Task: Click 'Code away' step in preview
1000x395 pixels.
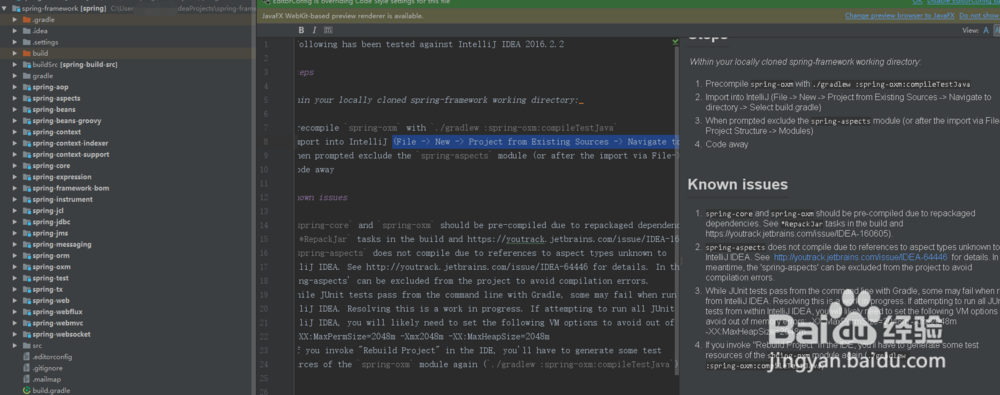Action: tap(726, 144)
